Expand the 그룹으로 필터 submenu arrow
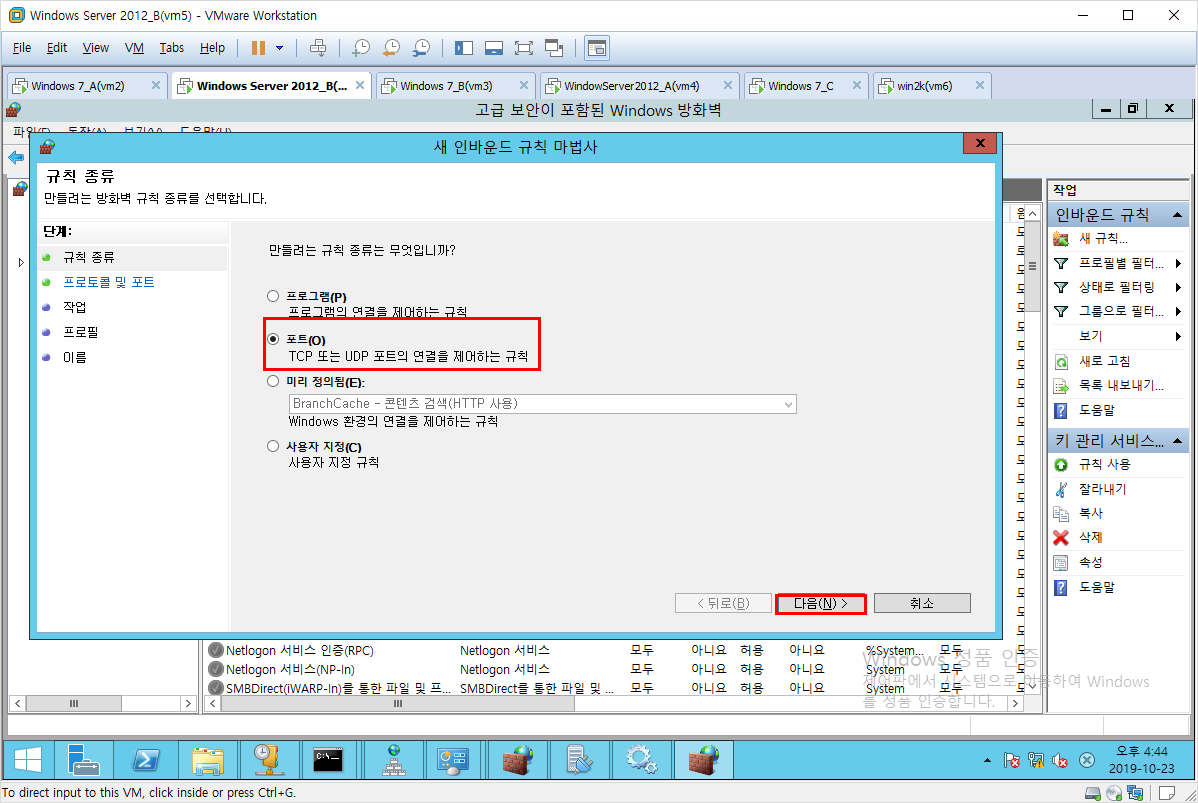The image size is (1198, 803). point(1178,312)
